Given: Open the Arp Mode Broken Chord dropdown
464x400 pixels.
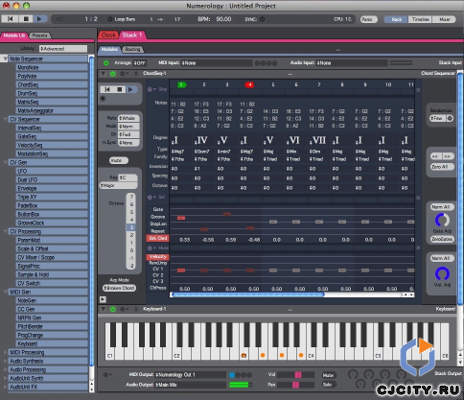Looking at the screenshot, I should coord(119,288).
